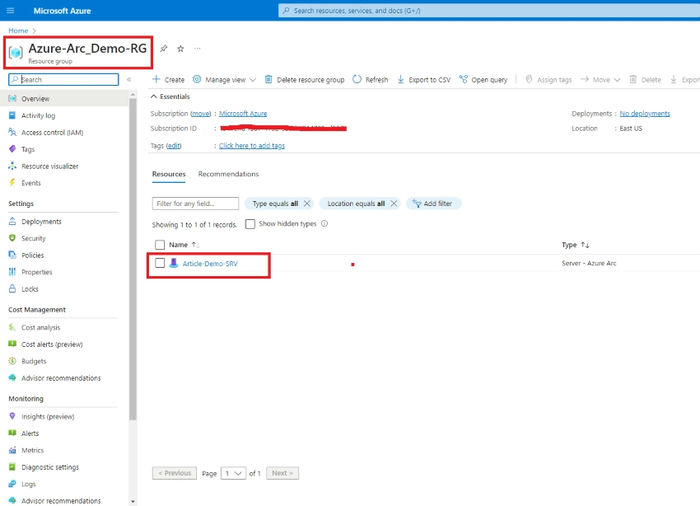Click Delete resource group
700x506 pixels.
click(x=304, y=79)
